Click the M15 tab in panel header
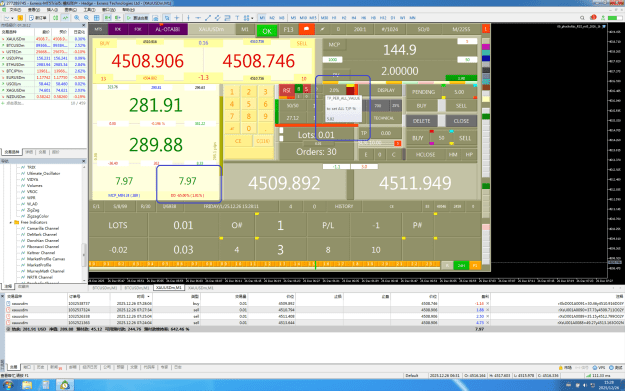This screenshot has height=391, width=625. point(98,29)
